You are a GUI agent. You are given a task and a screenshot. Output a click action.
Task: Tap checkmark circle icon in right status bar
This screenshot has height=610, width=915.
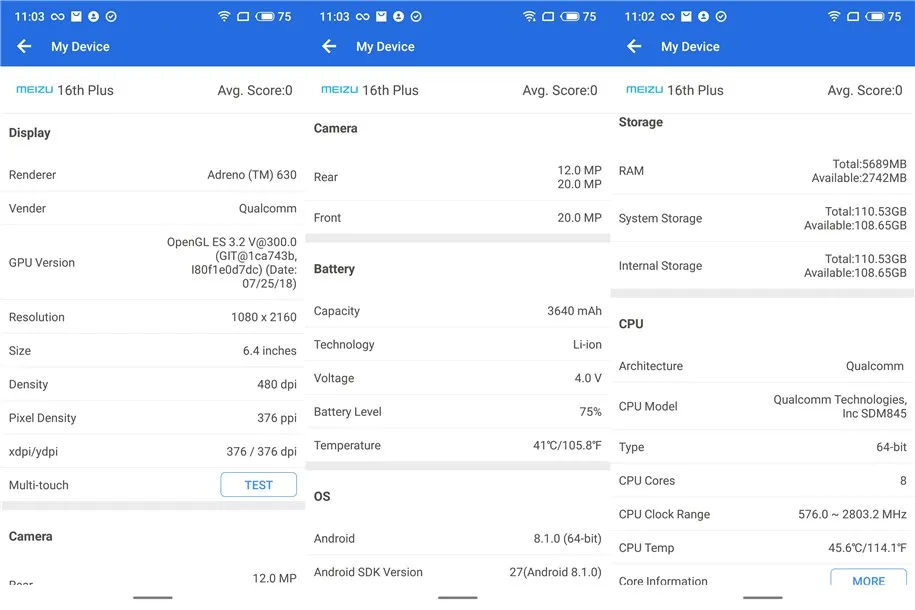(x=721, y=16)
